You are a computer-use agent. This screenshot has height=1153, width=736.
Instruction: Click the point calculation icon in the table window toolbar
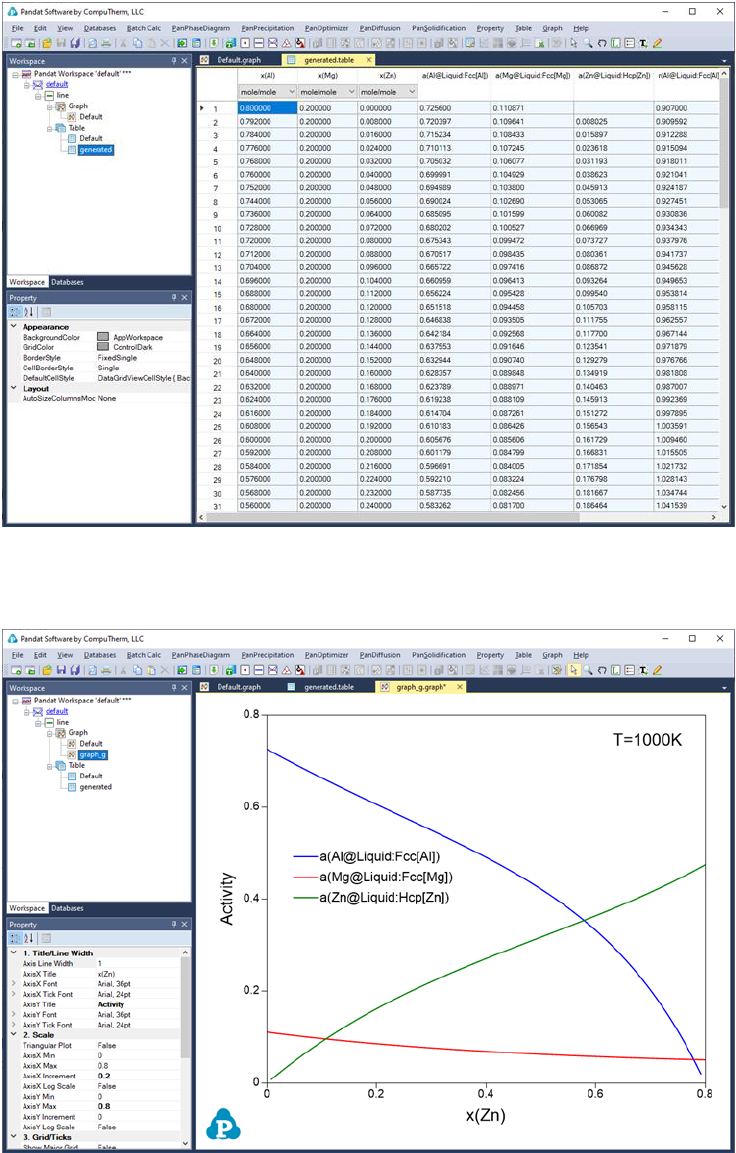coord(245,43)
